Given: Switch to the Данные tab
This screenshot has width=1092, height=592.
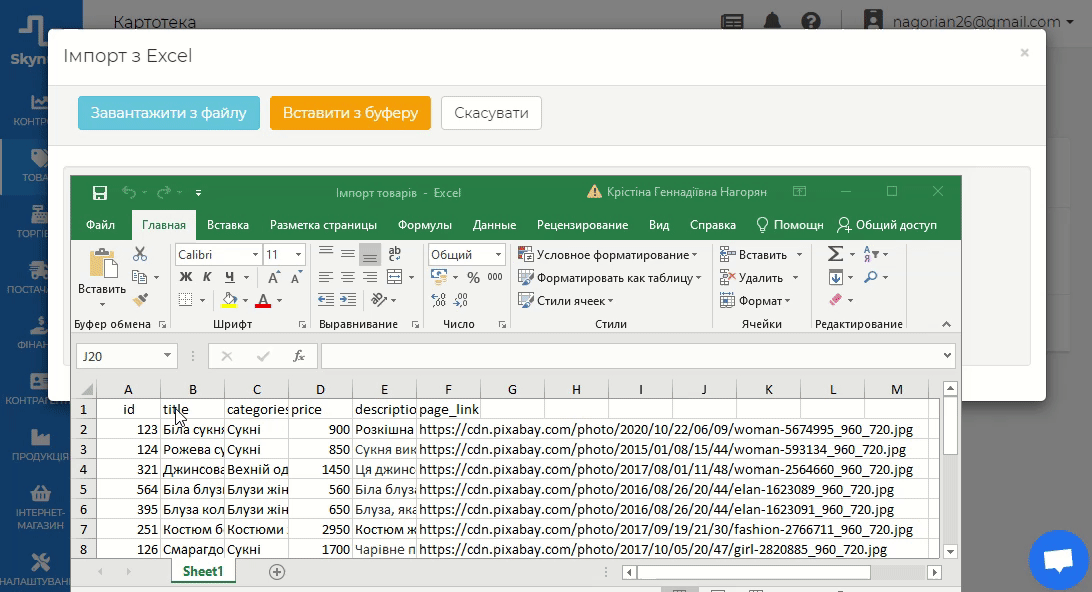Looking at the screenshot, I should (494, 225).
